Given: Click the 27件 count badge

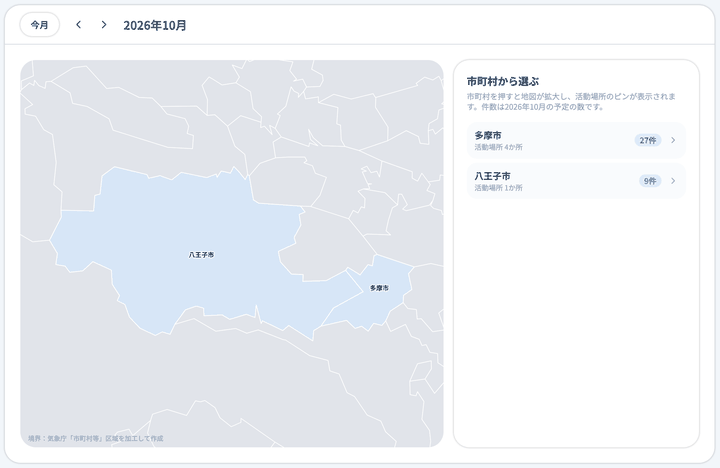Looking at the screenshot, I should (648, 140).
